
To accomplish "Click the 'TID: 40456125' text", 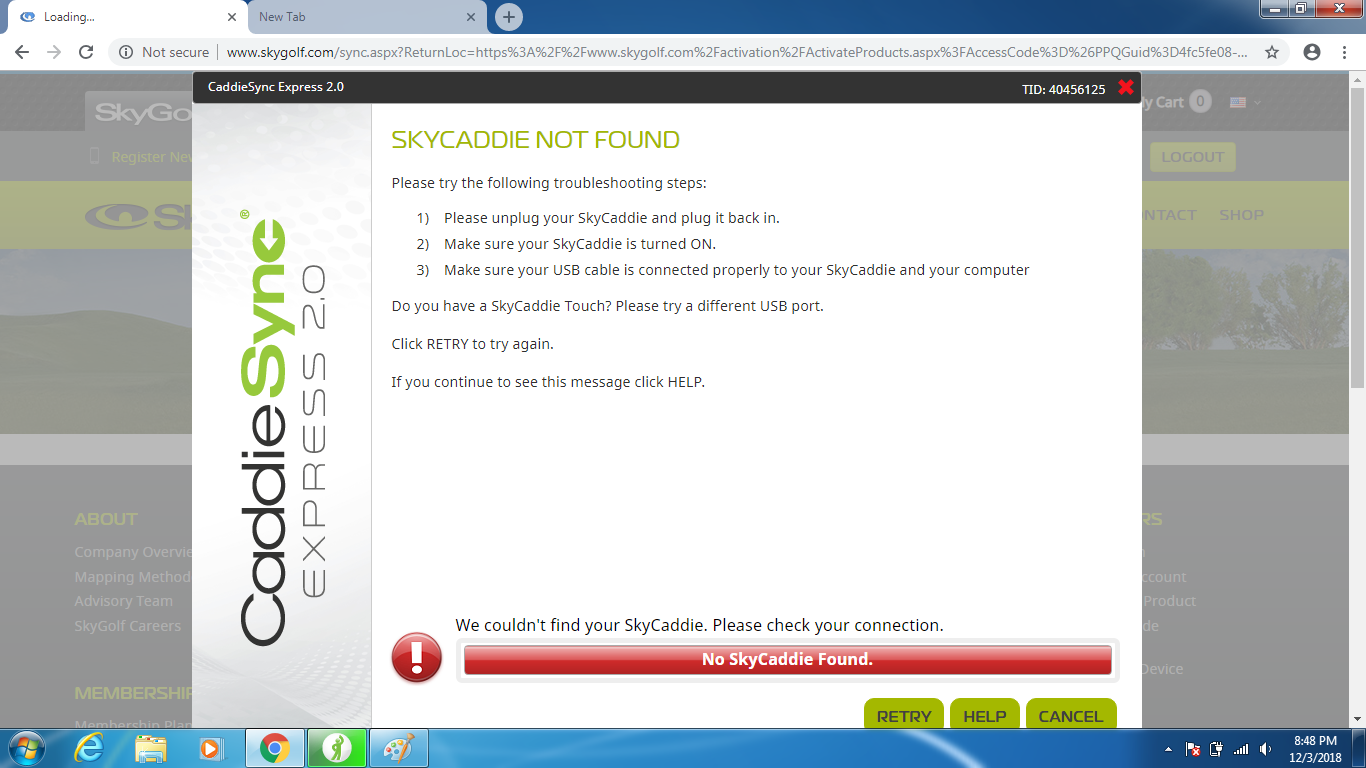I will 1063,89.
